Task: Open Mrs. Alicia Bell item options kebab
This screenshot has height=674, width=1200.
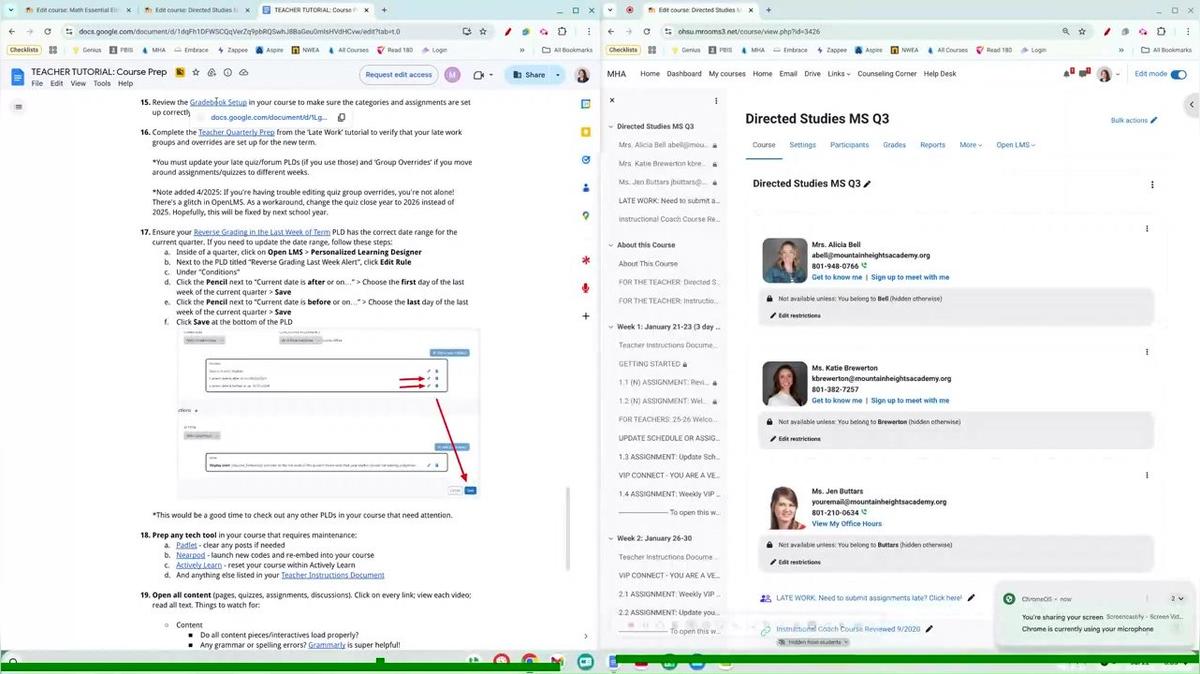Action: tap(1147, 229)
